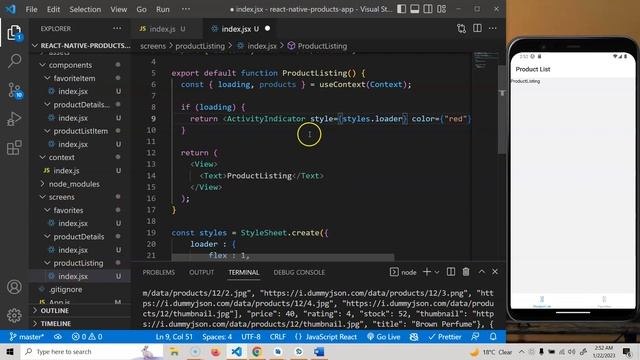This screenshot has height=360, width=640.
Task: Open the Edit menu
Action: [x=53, y=9]
